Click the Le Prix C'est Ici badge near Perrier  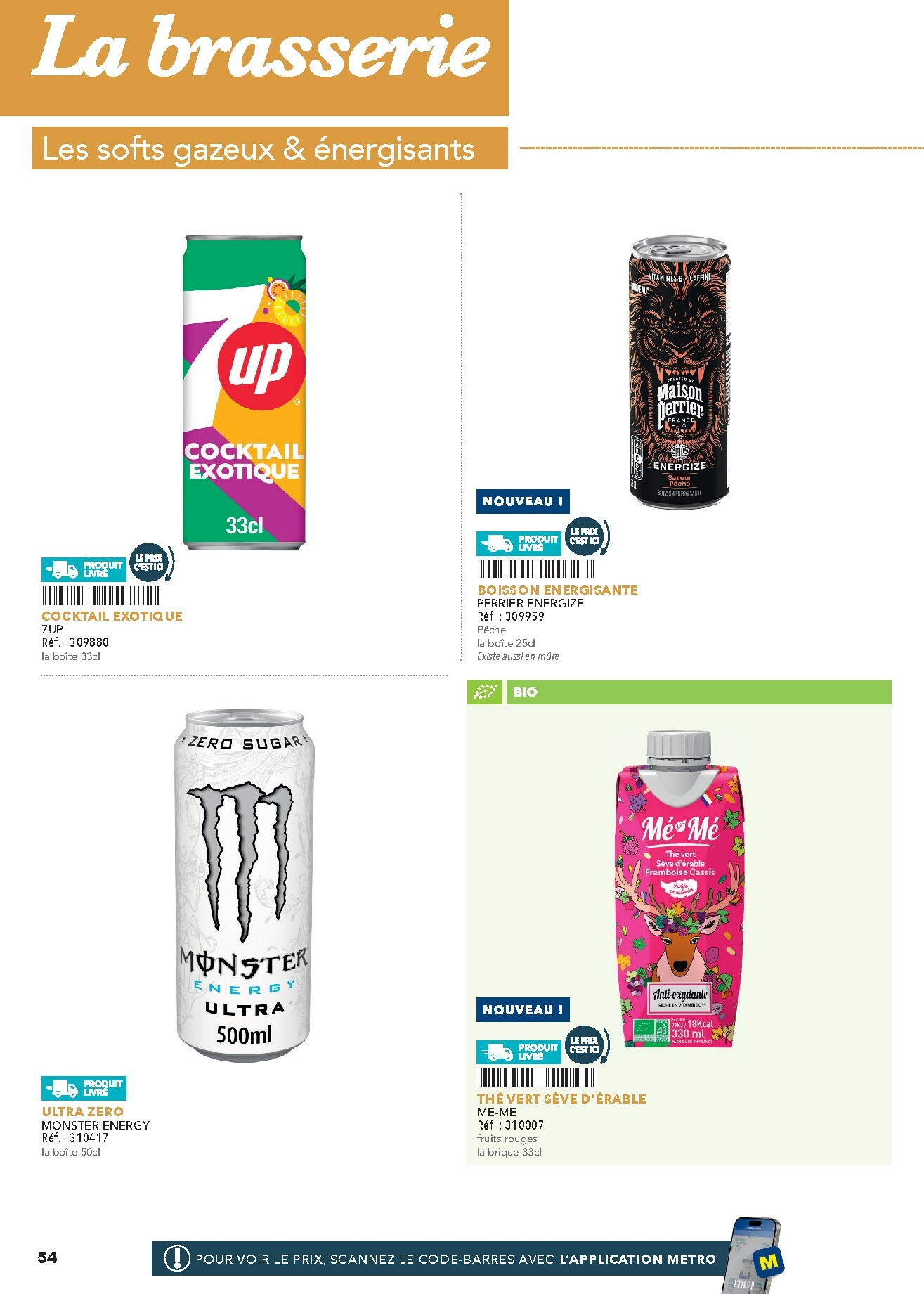pyautogui.click(x=585, y=537)
